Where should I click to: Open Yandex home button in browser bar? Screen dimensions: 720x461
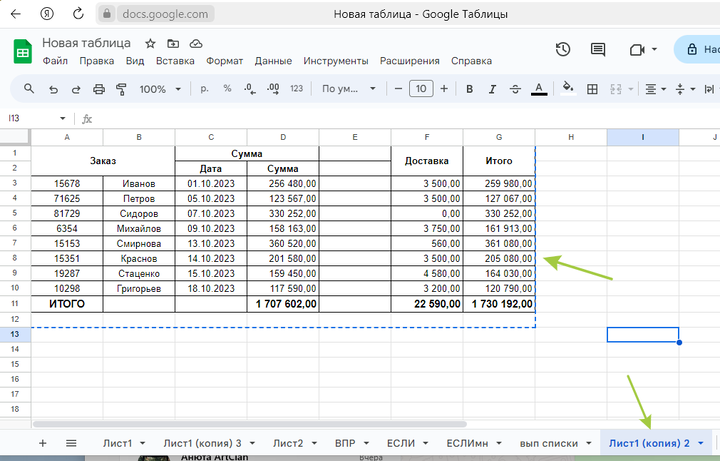pos(47,14)
